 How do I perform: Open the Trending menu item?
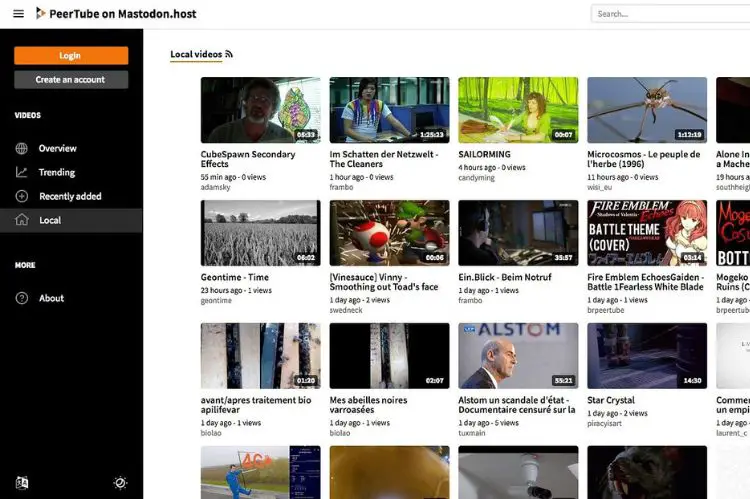[x=71, y=172]
